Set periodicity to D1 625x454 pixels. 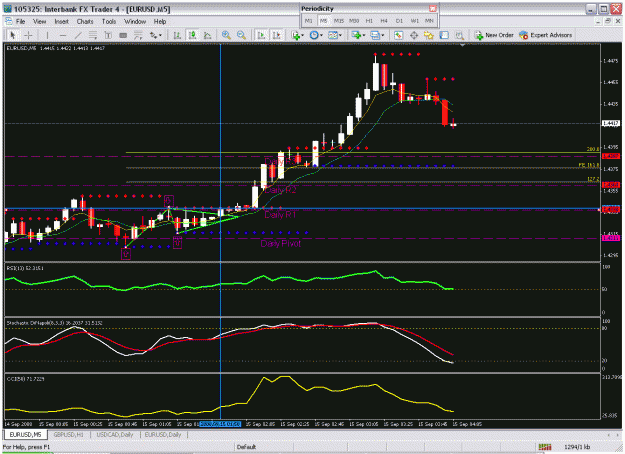(x=399, y=21)
